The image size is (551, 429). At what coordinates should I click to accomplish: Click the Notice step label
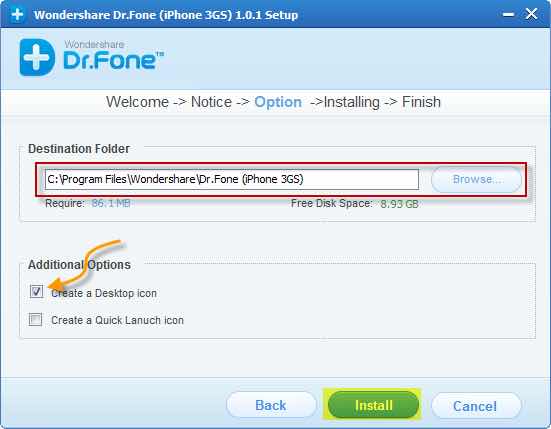211,102
